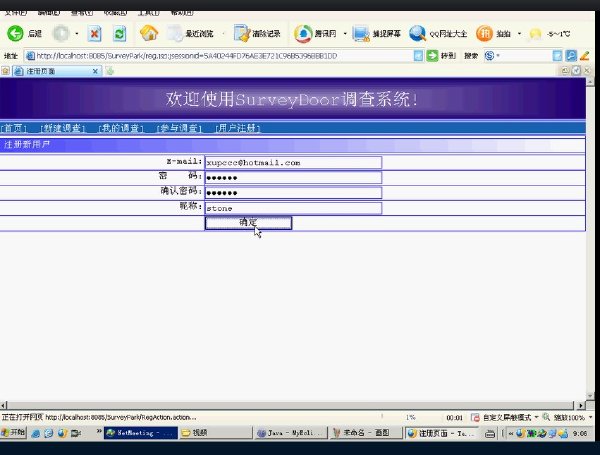600x455 pixels.
Task: Submit the form with 确定 button
Action: [248, 223]
